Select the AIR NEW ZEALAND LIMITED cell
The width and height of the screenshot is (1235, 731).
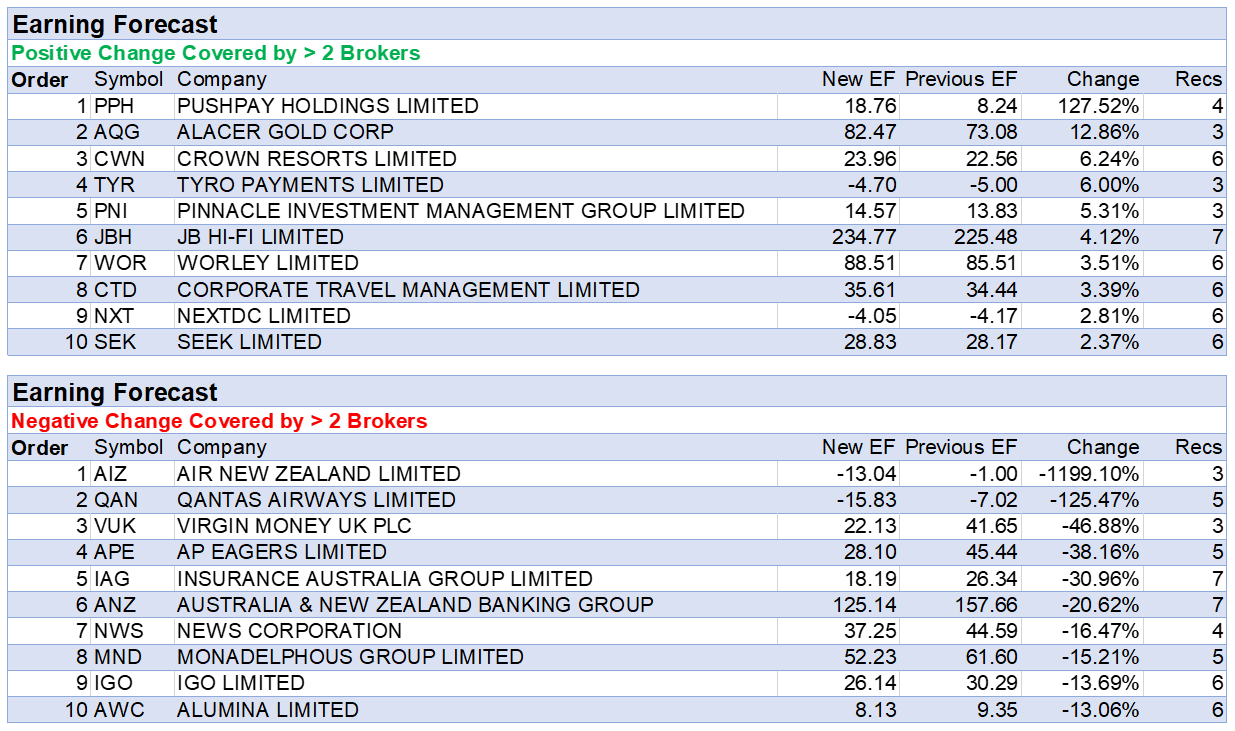[318, 474]
